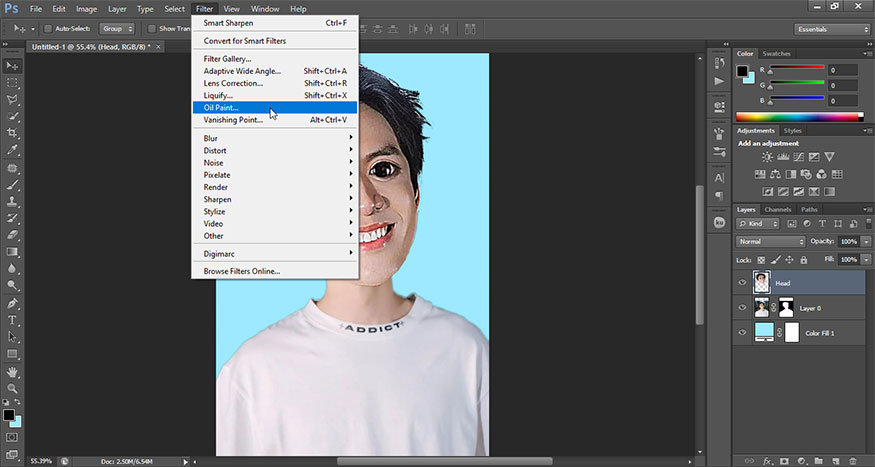Select the Crop tool

(x=13, y=133)
